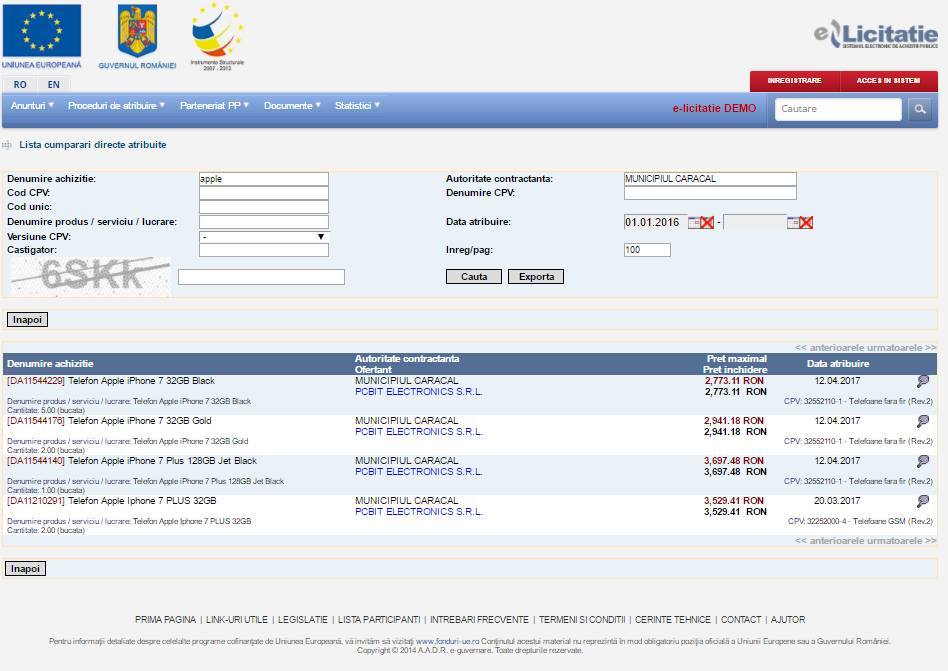Click the INREGISTRARE button
Viewport: 948px width, 671px height.
[x=794, y=81]
